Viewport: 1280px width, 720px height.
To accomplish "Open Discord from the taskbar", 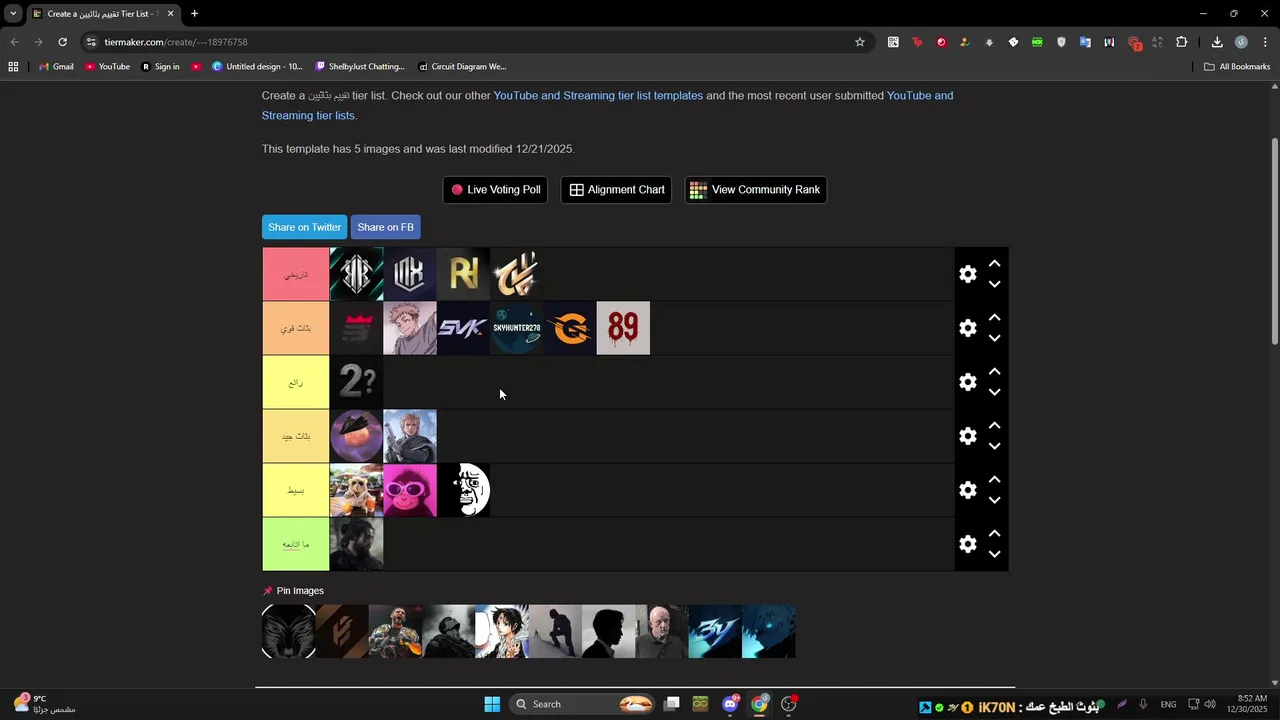I will [730, 704].
